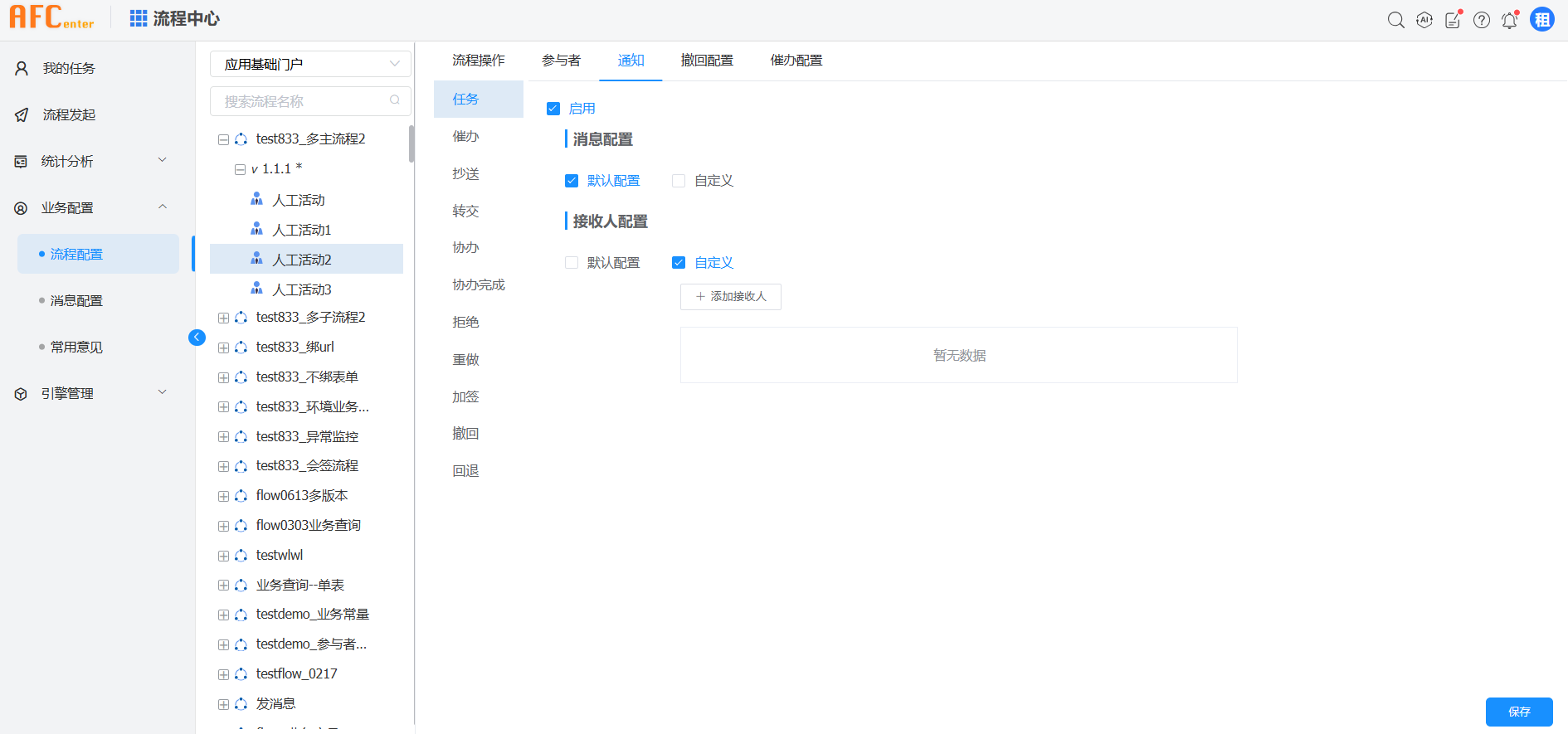Viewport: 1568px width, 734px height.
Task: Select 催办 in the notification type list
Action: (465, 136)
